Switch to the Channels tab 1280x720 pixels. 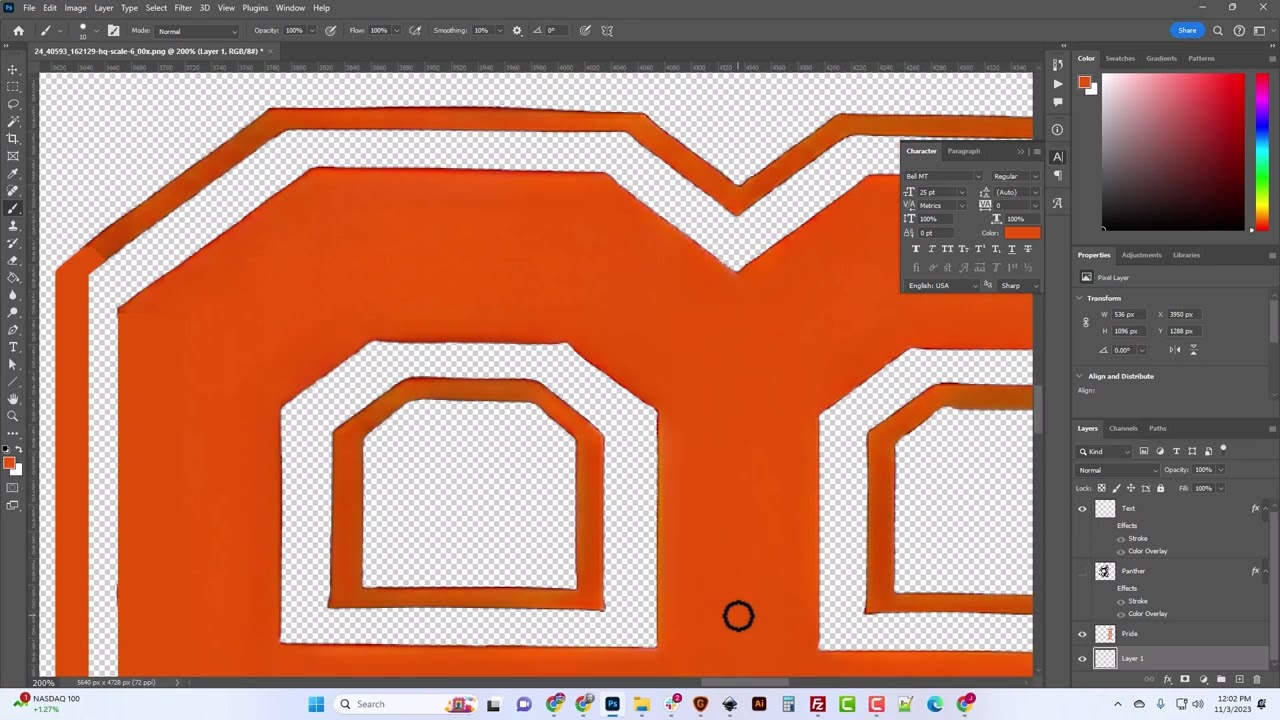coord(1123,428)
